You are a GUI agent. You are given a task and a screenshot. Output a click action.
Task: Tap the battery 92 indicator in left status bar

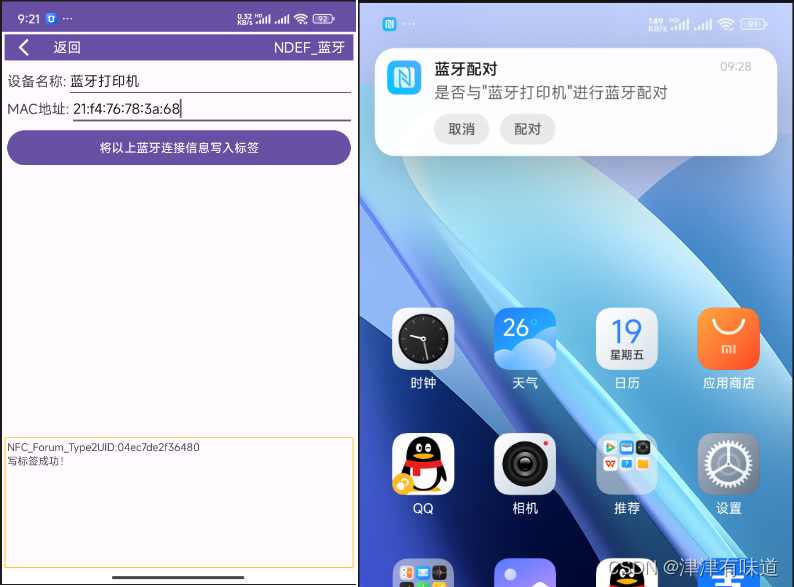click(324, 19)
